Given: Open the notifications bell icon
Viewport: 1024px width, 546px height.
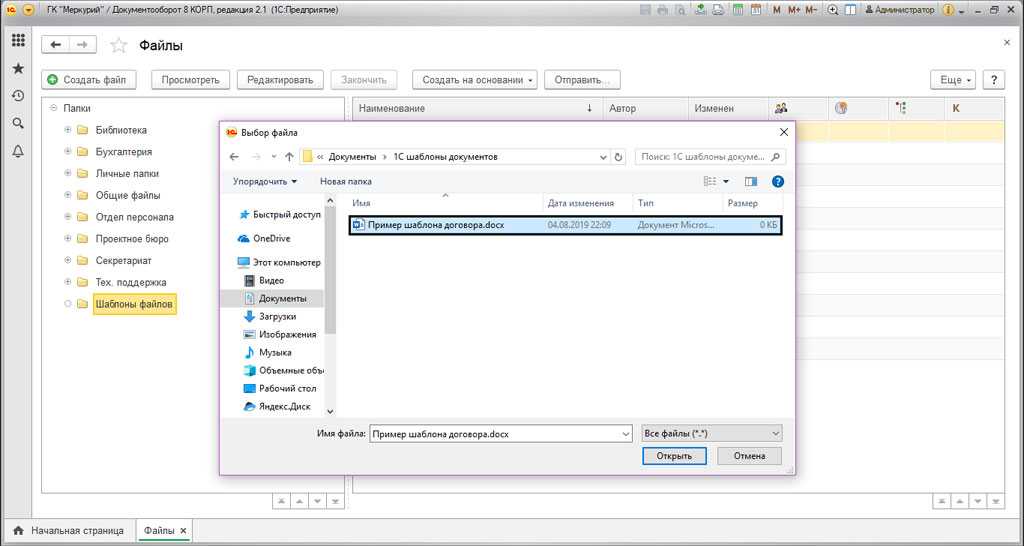Looking at the screenshot, I should (x=18, y=151).
